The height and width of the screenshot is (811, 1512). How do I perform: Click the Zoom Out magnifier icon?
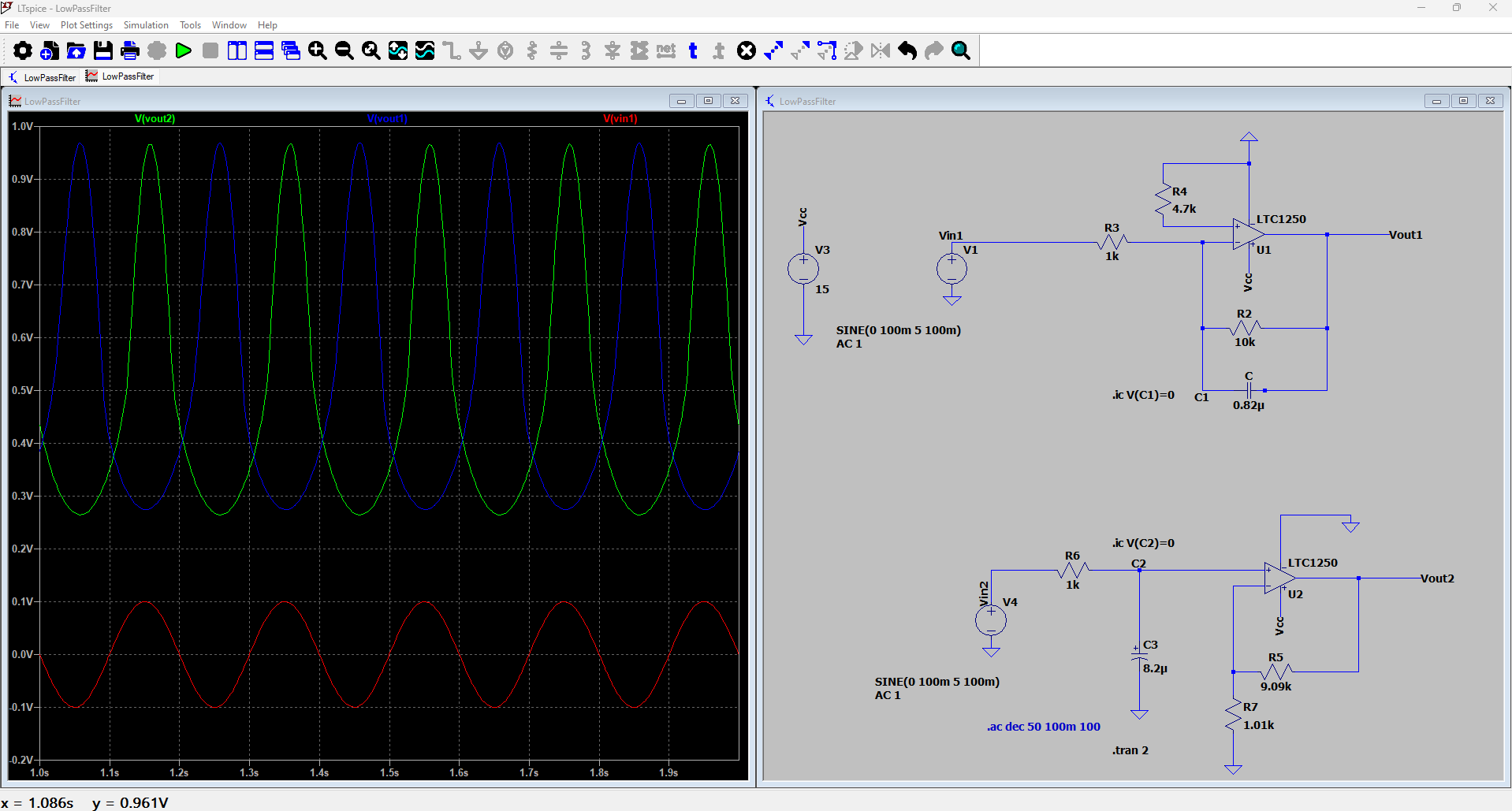click(x=344, y=51)
